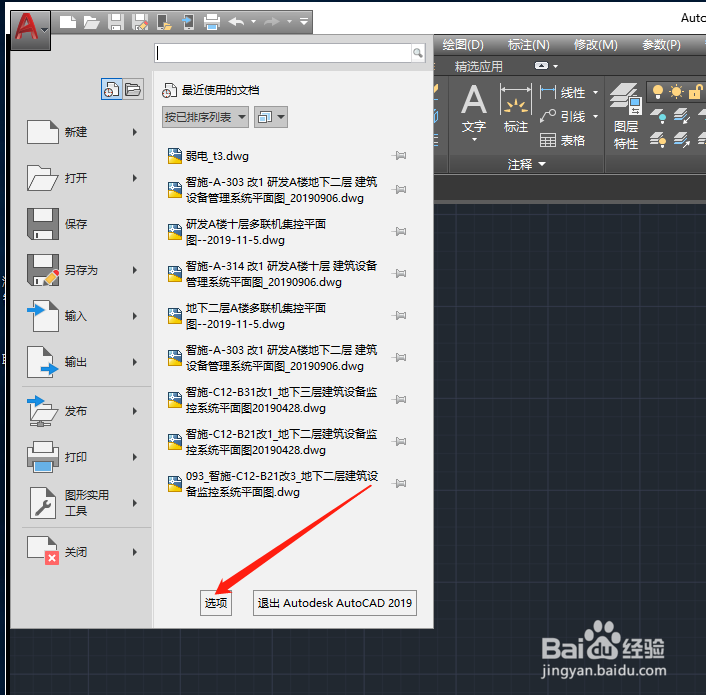
Task: Click the New file quick access icon
Action: [68, 22]
